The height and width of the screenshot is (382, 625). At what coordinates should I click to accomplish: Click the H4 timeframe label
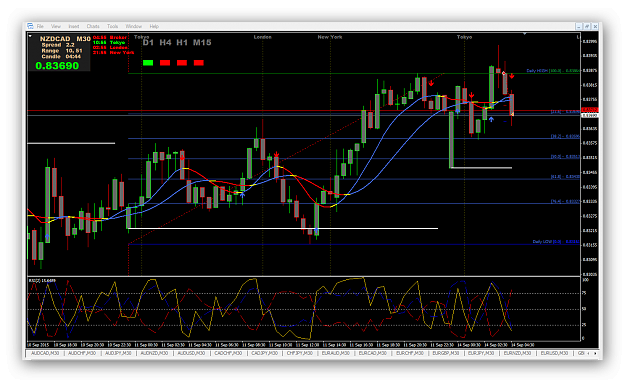click(165, 43)
